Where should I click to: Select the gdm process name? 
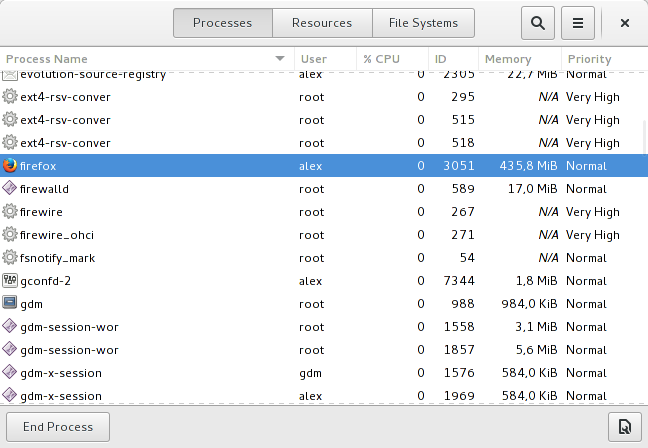[x=31, y=304]
